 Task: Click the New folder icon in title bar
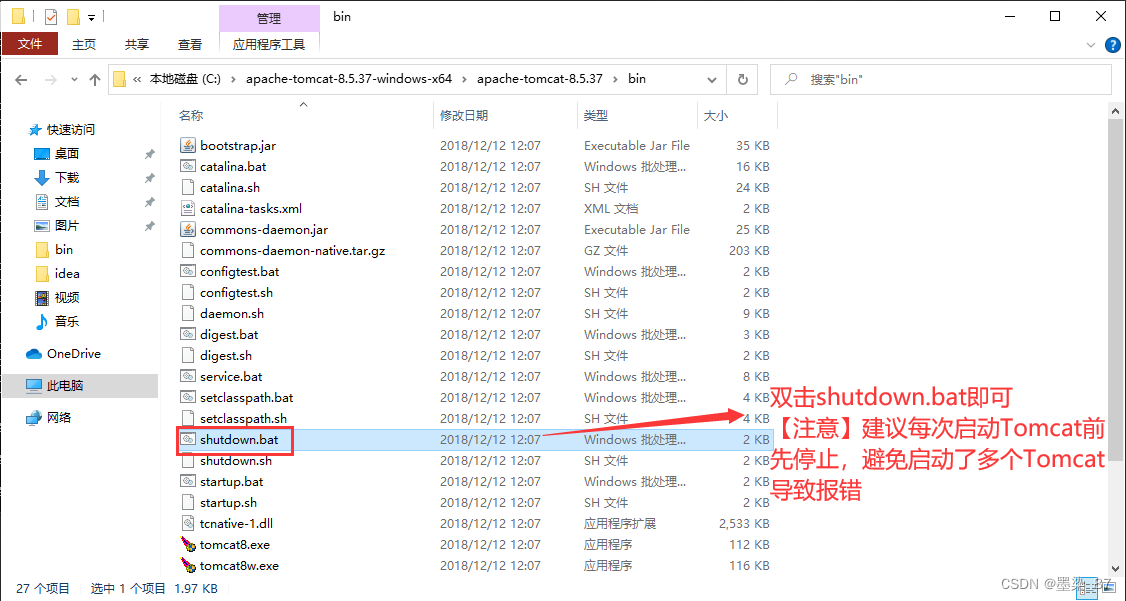(x=73, y=17)
